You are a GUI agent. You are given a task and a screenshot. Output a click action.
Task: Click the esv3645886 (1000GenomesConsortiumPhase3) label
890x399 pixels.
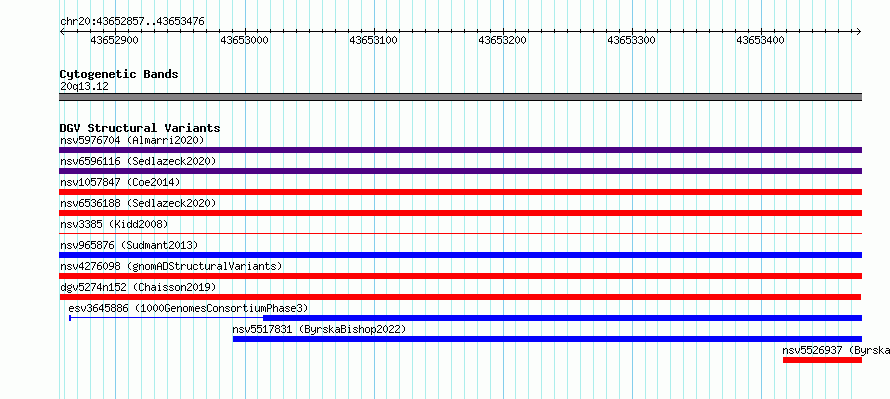click(188, 308)
